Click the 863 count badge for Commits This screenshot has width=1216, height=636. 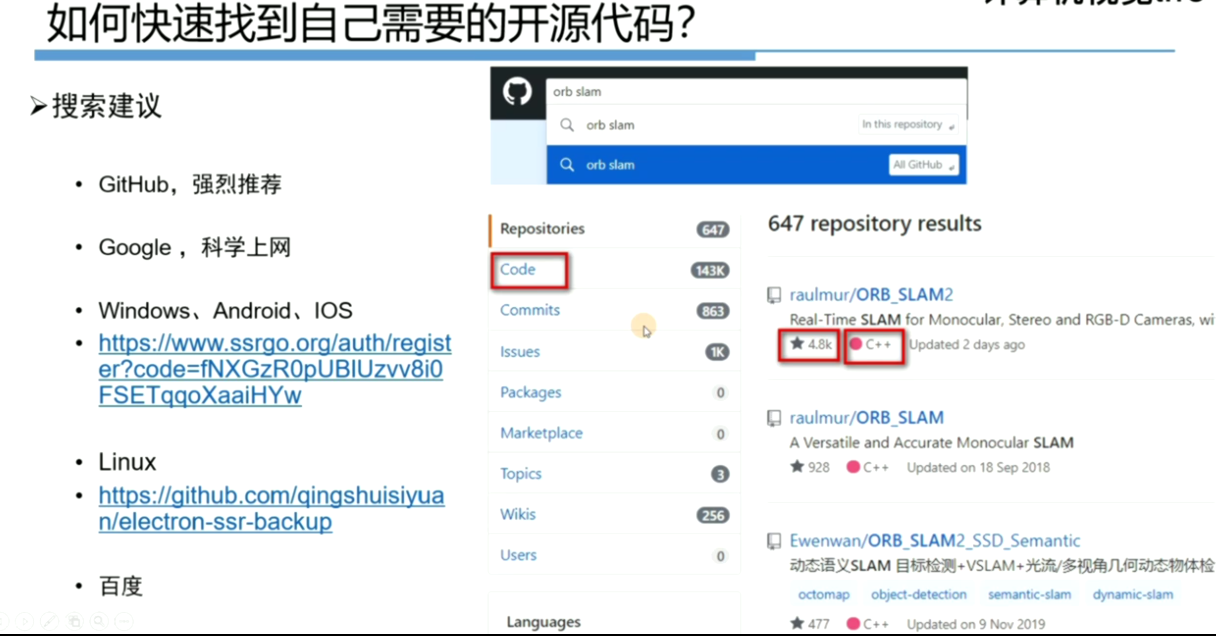tap(713, 311)
